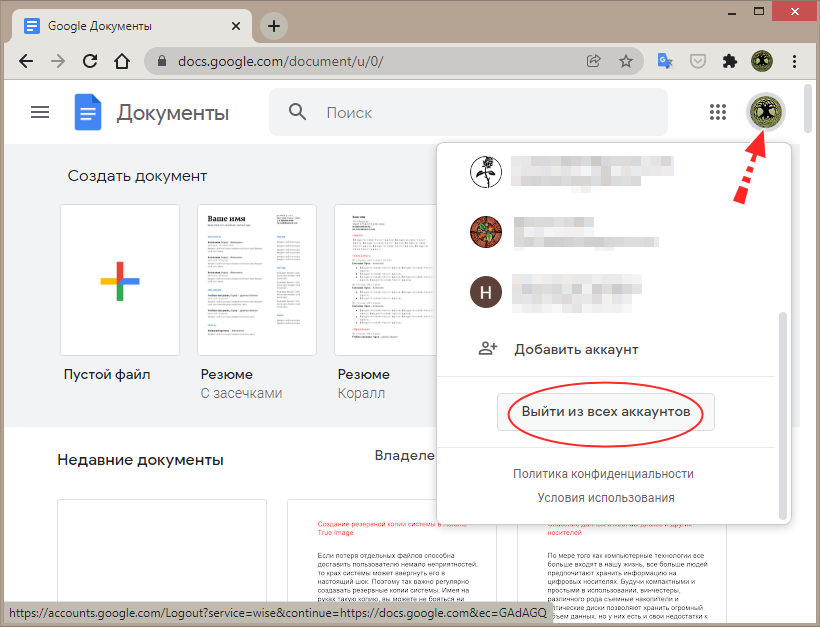Click the Поиск search field
Viewport: 820px width, 627px height.
pyautogui.click(x=480, y=113)
